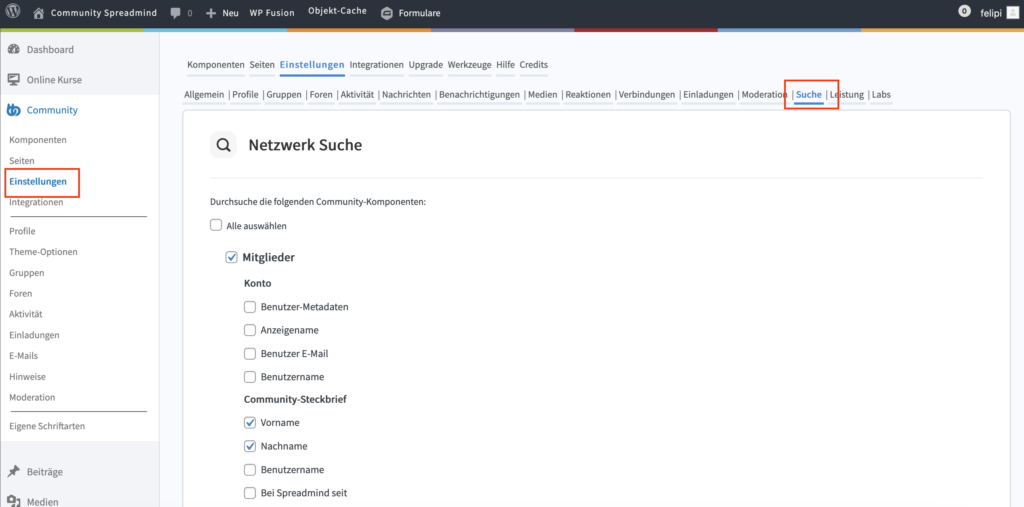Open the comments bubble icon
This screenshot has height=507, width=1024.
[x=176, y=13]
